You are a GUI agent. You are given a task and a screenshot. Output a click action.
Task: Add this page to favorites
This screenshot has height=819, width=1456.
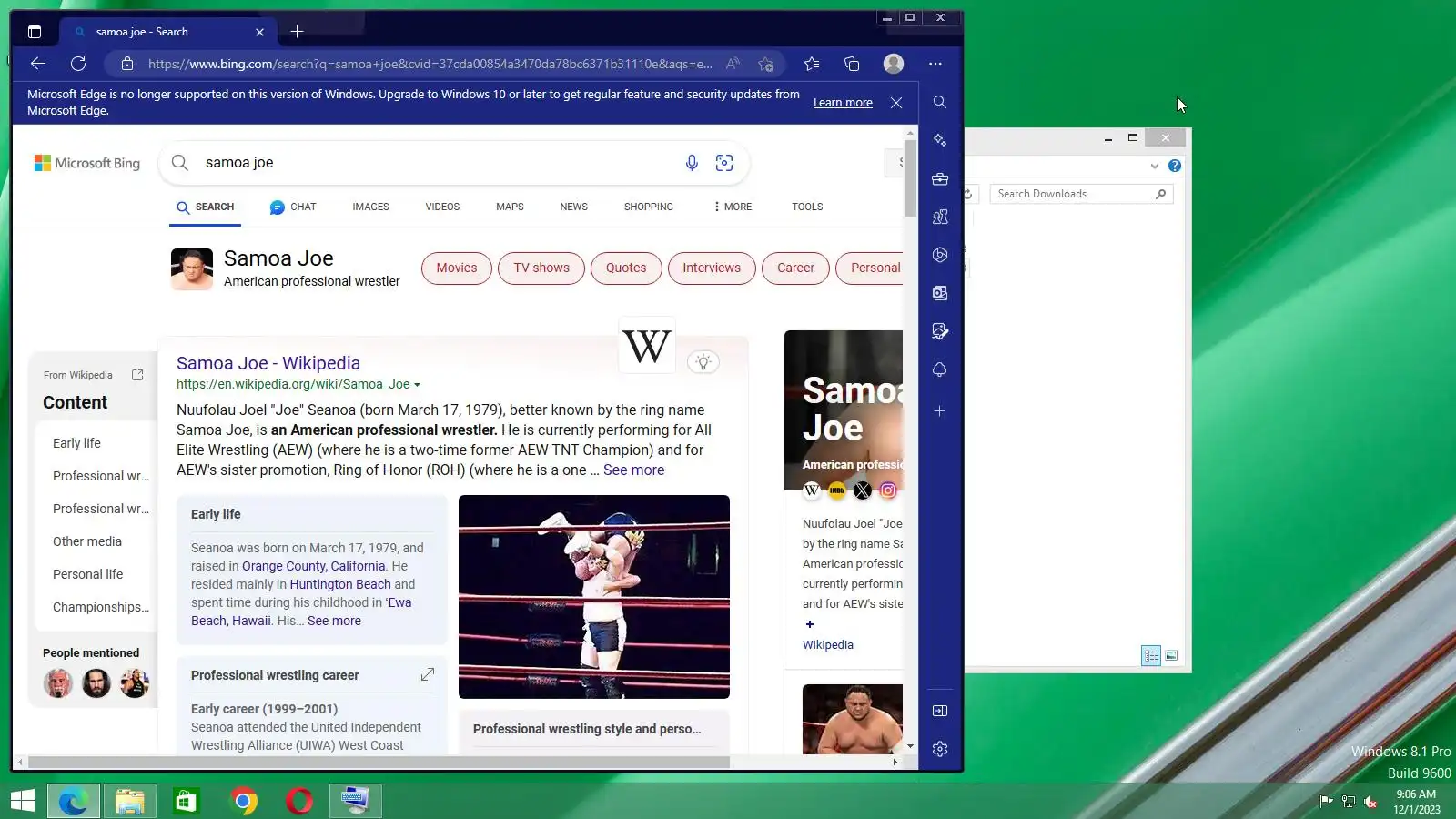(x=766, y=64)
